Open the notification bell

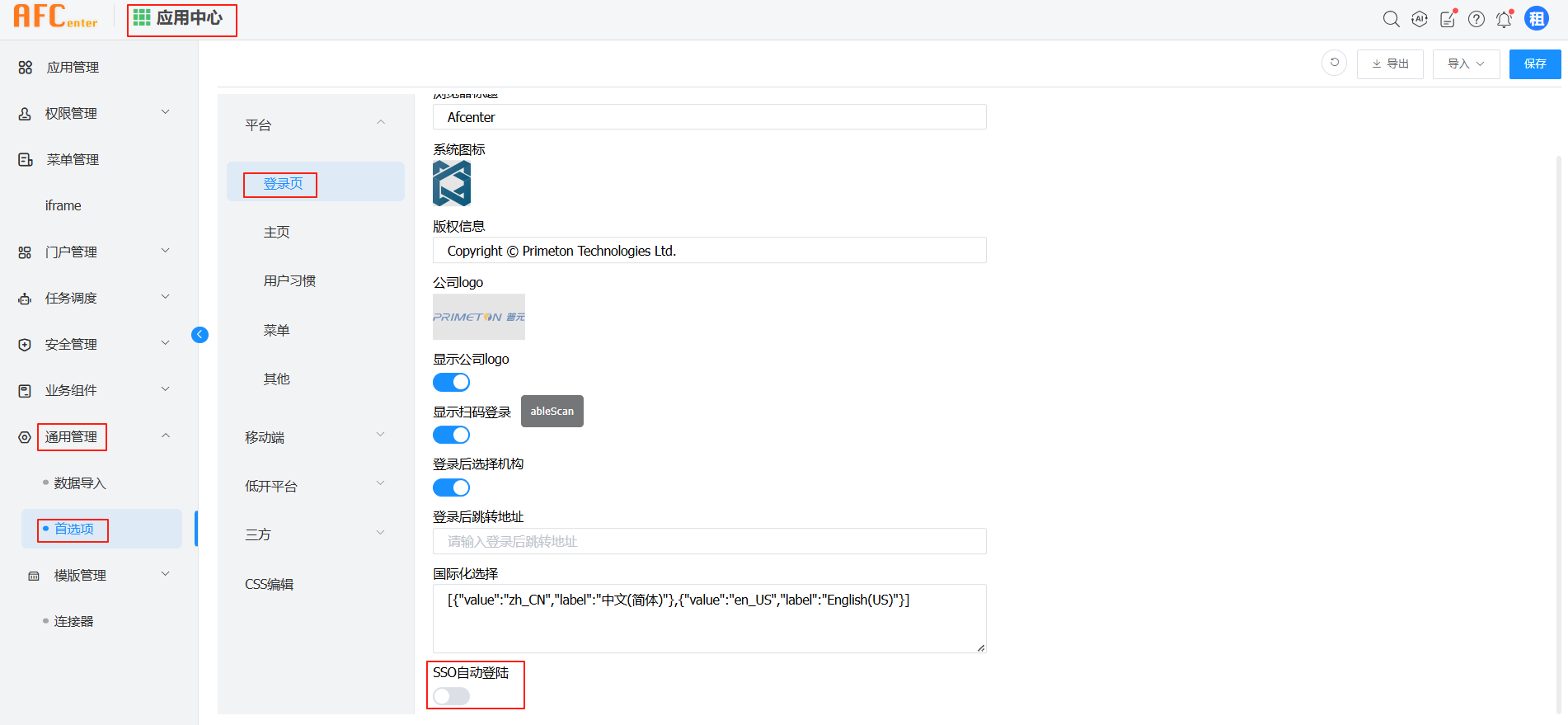(1504, 19)
